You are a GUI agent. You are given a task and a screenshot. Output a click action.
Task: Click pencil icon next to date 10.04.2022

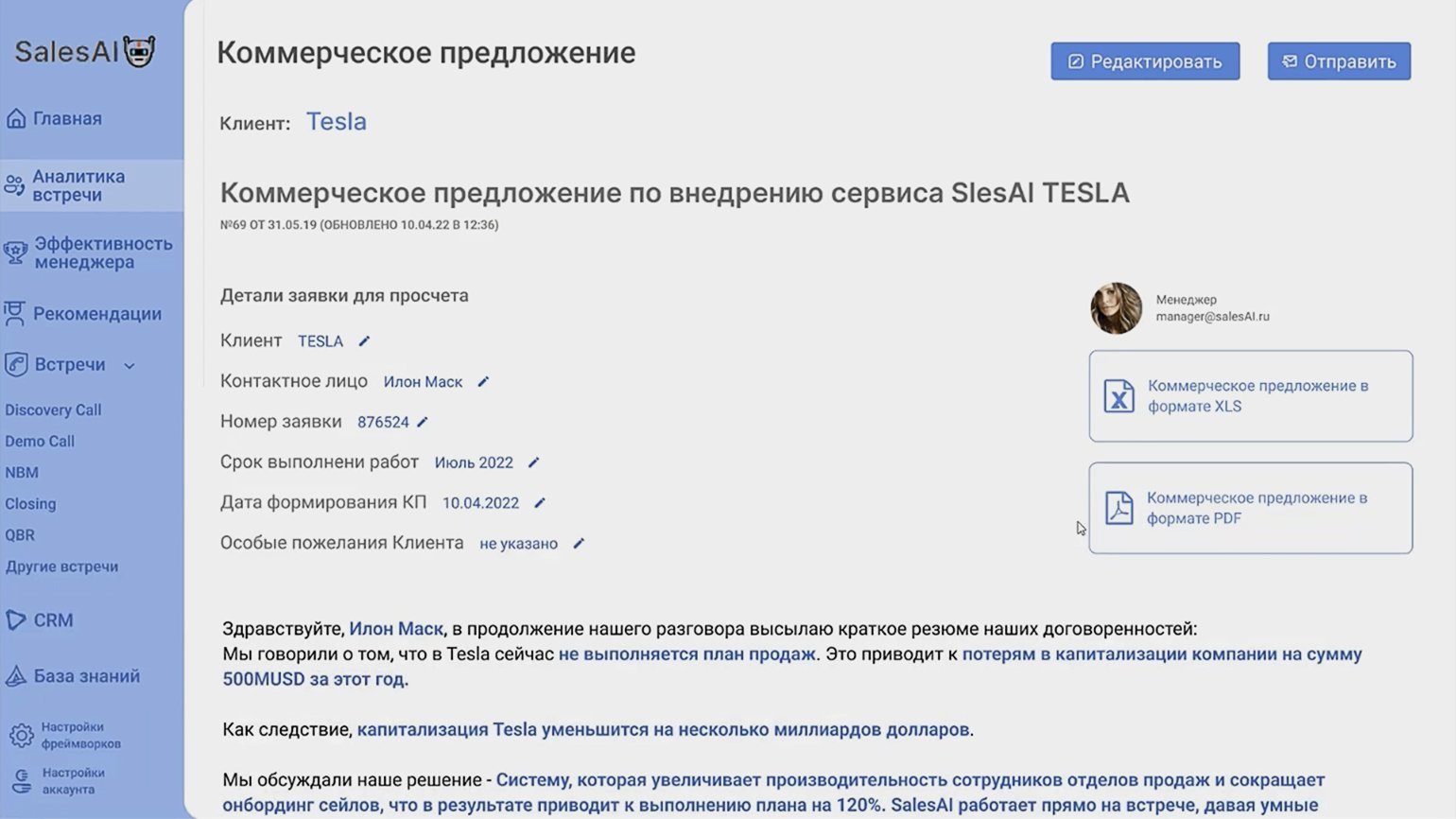[540, 503]
